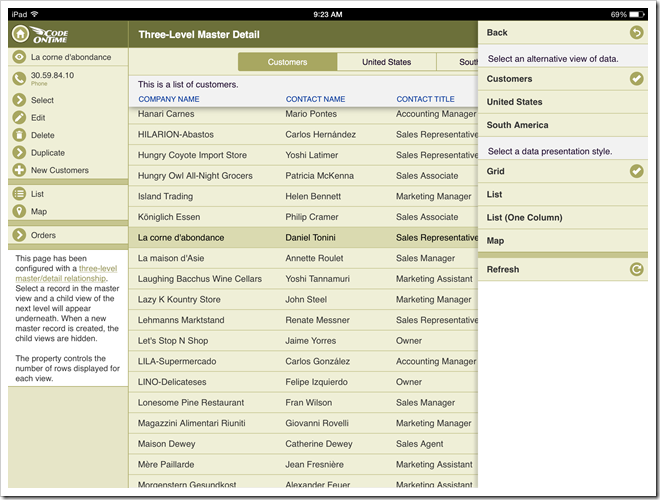
Task: Tap the Refresh circular arrow icon
Action: pyautogui.click(x=636, y=269)
